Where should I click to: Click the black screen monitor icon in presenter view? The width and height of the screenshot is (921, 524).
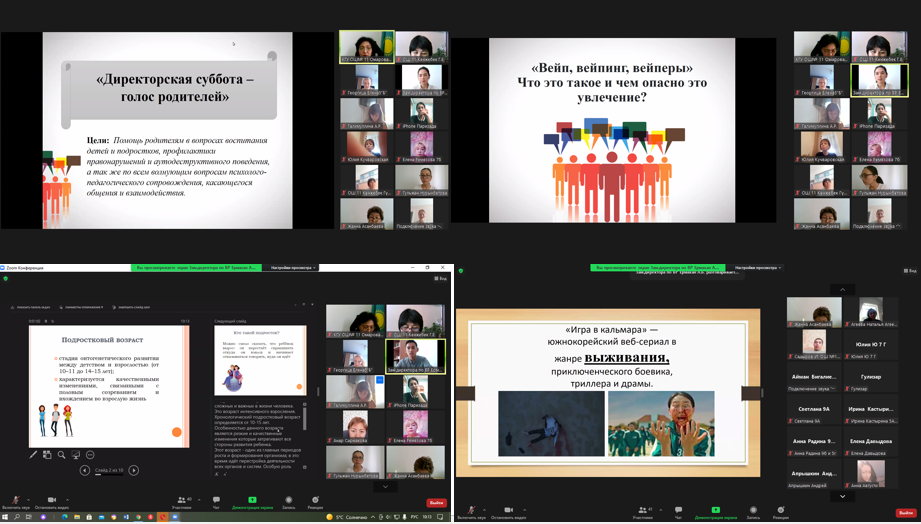[75, 455]
